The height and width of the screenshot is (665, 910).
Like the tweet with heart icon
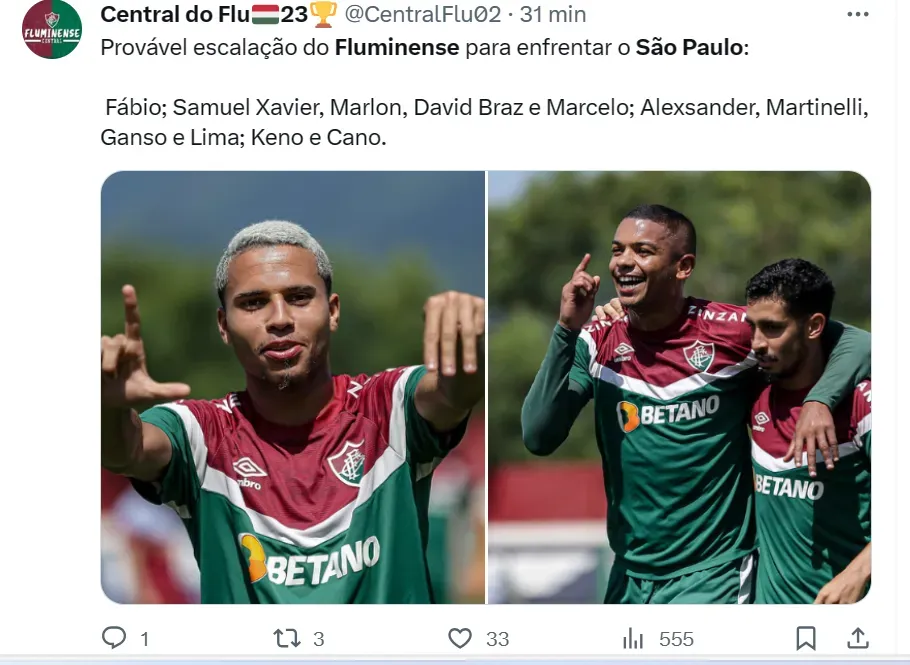[460, 638]
